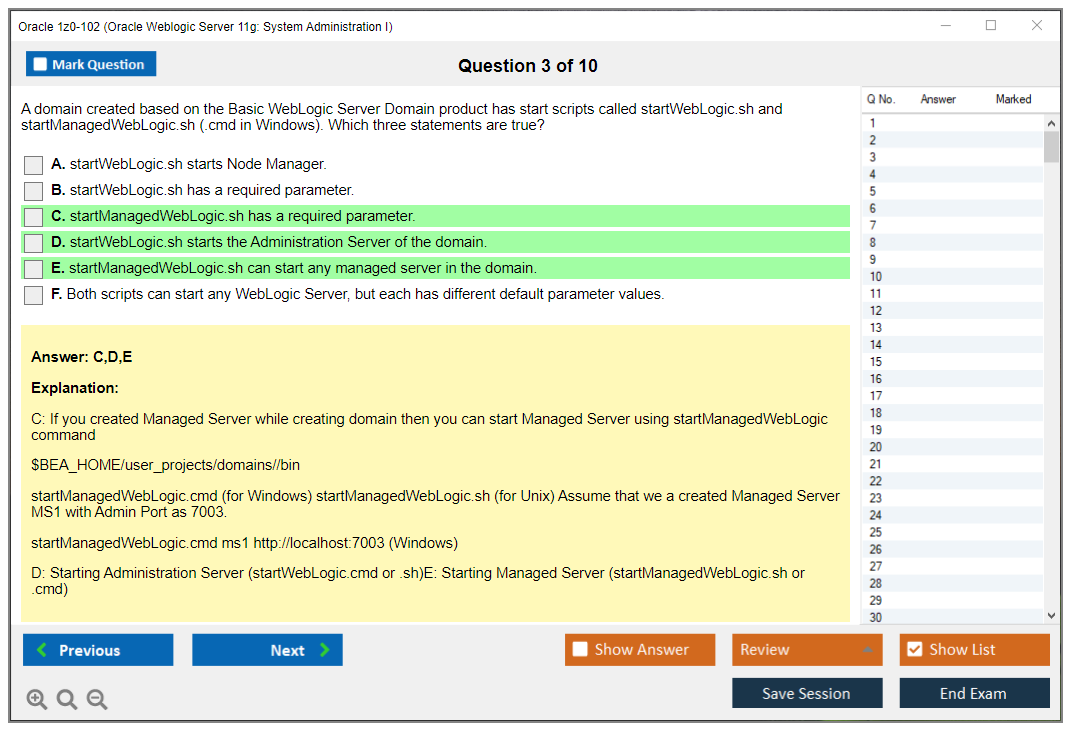Select question 9 in the list
1075x735 pixels.
[952, 260]
